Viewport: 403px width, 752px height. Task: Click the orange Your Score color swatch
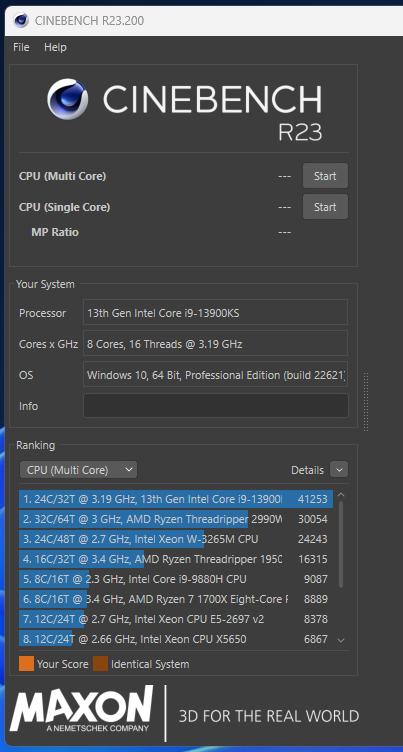[x=26, y=664]
